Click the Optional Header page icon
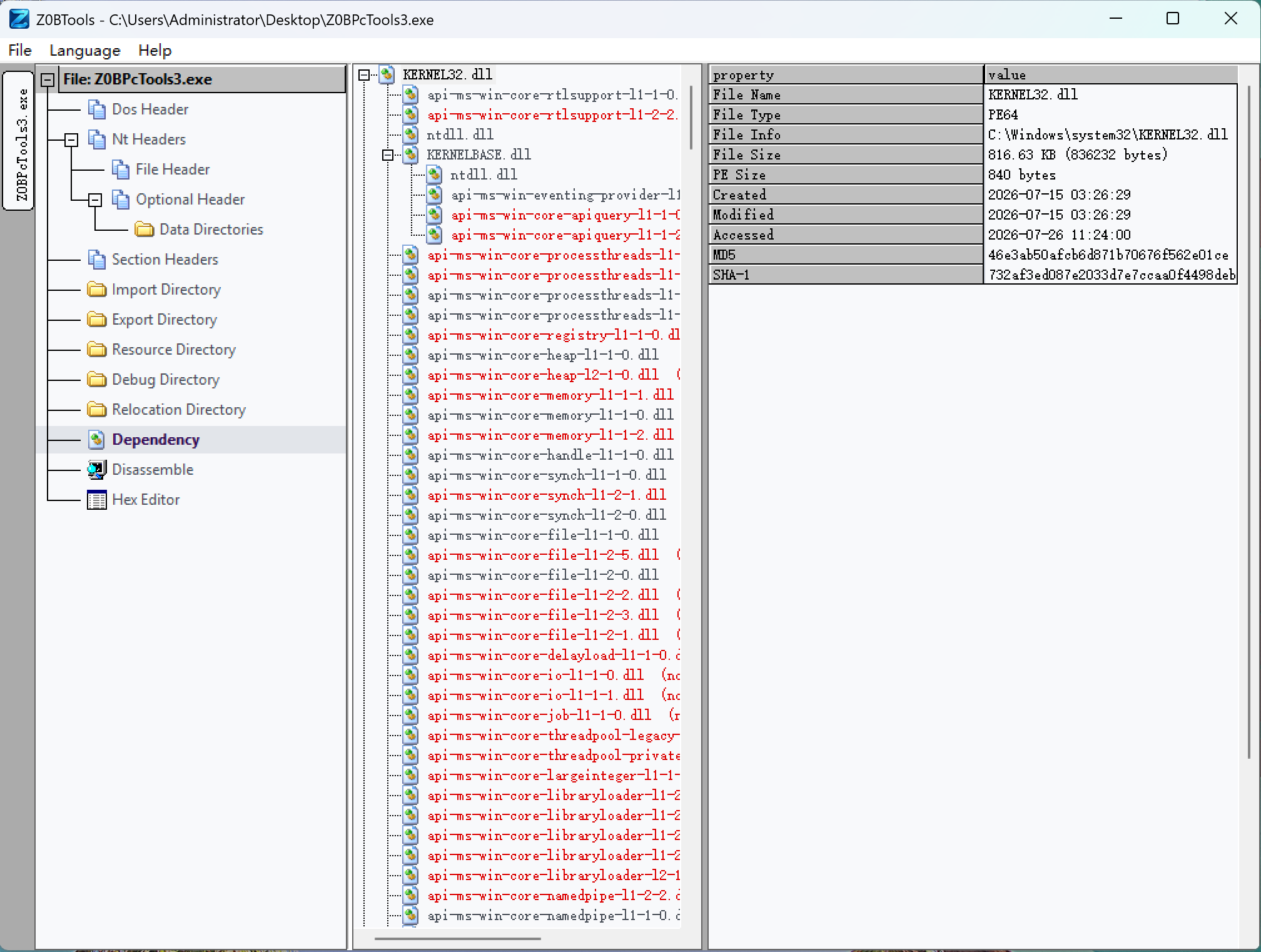 point(121,200)
